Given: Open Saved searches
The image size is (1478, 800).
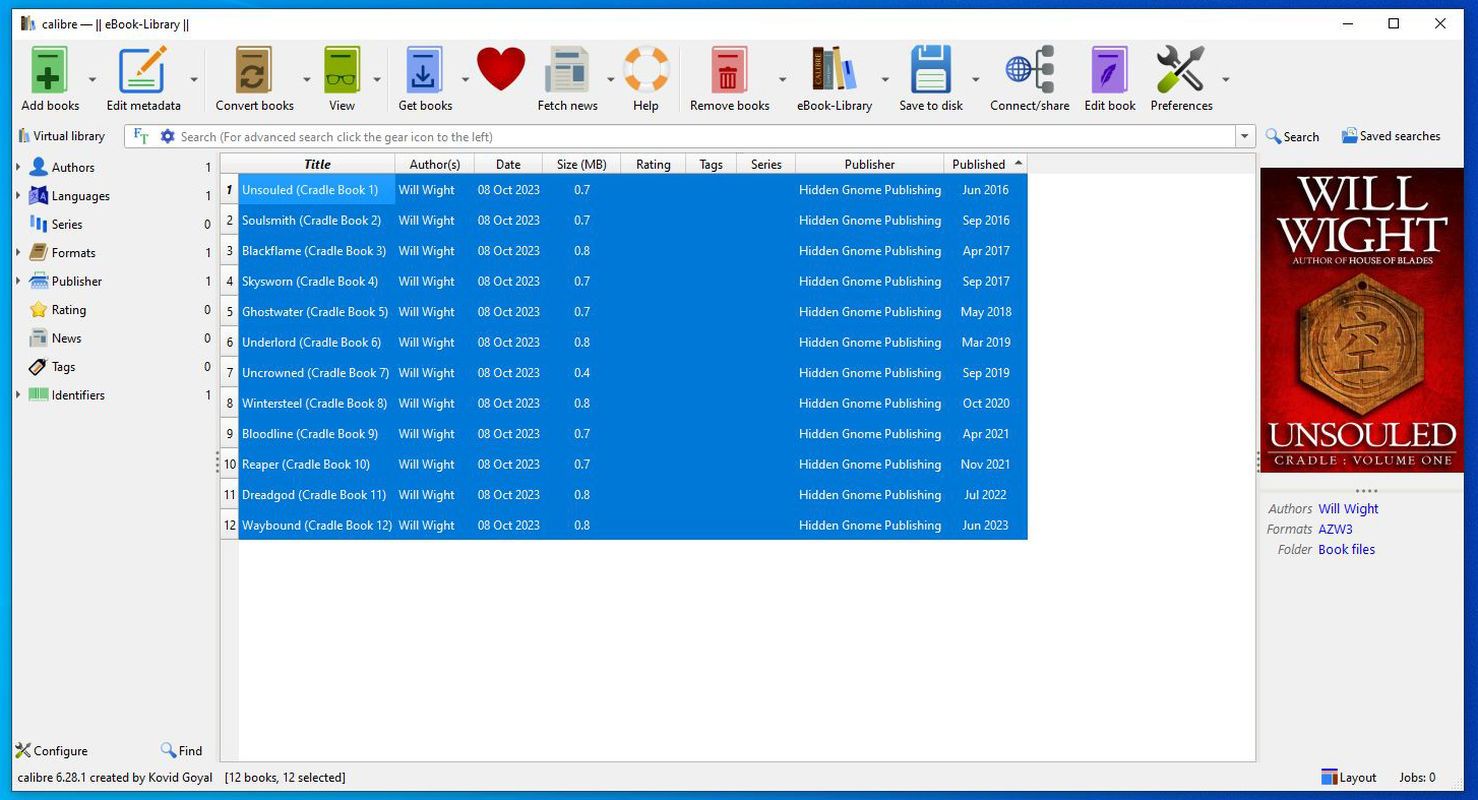Looking at the screenshot, I should (x=1390, y=136).
